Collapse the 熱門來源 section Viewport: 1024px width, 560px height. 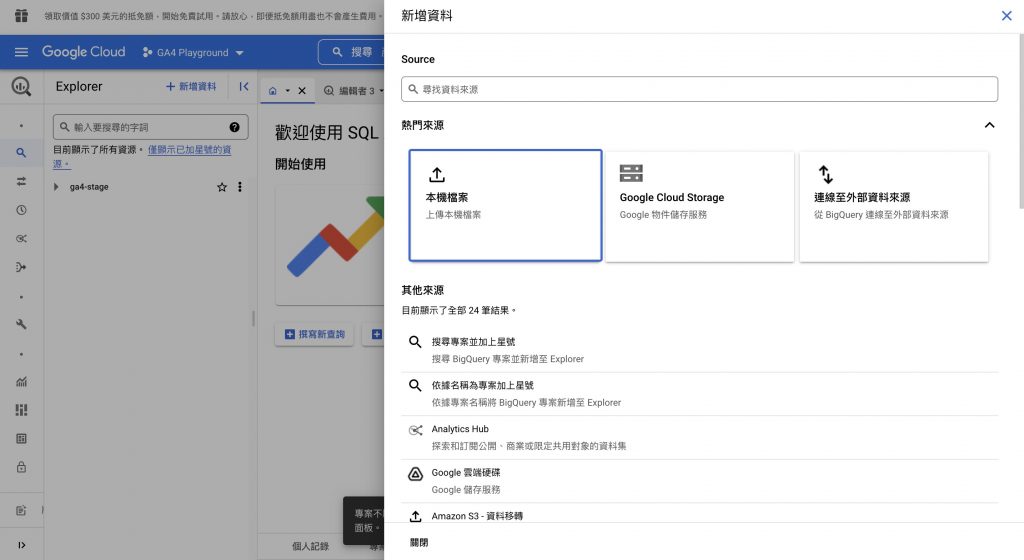(989, 125)
